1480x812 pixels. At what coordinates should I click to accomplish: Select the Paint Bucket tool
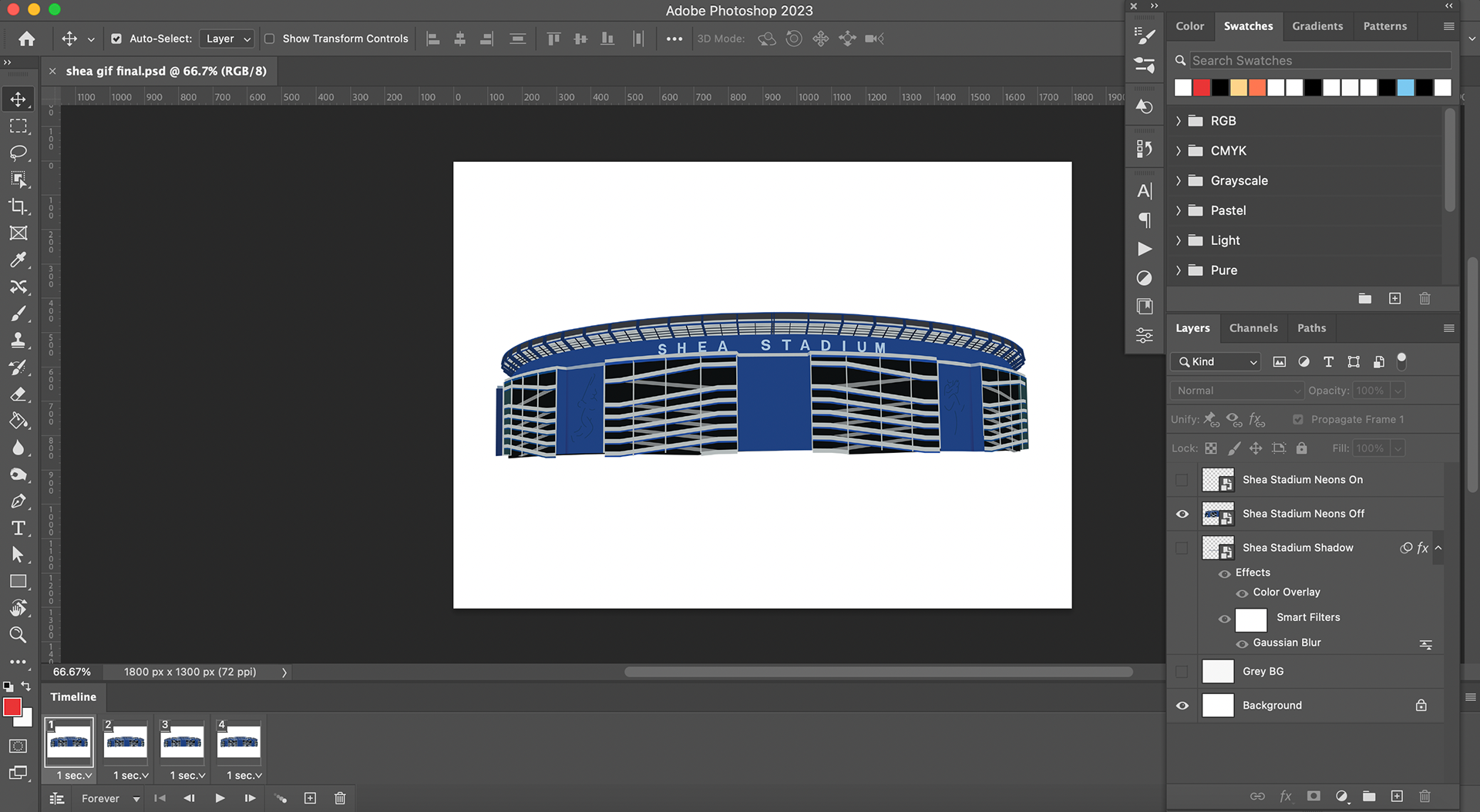tap(18, 421)
